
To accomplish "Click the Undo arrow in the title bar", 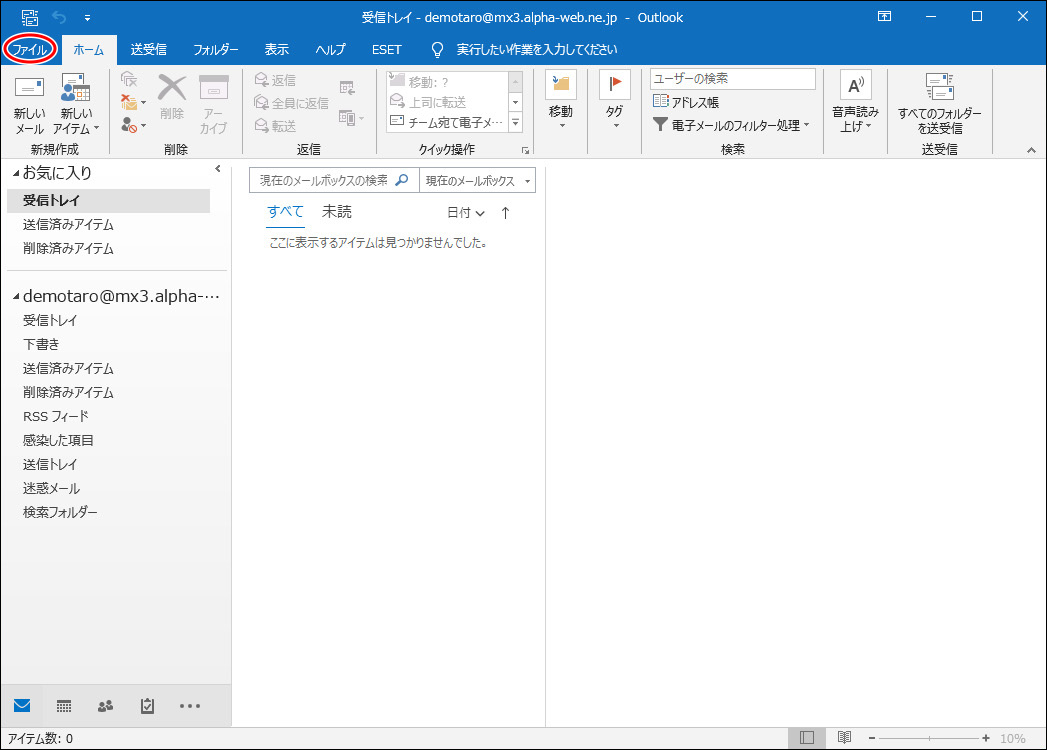I will pyautogui.click(x=59, y=17).
